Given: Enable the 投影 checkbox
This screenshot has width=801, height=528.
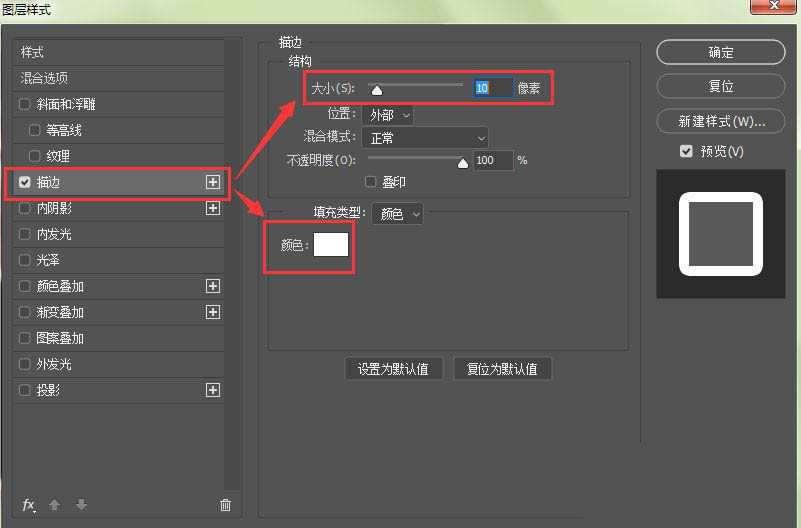Looking at the screenshot, I should [24, 390].
